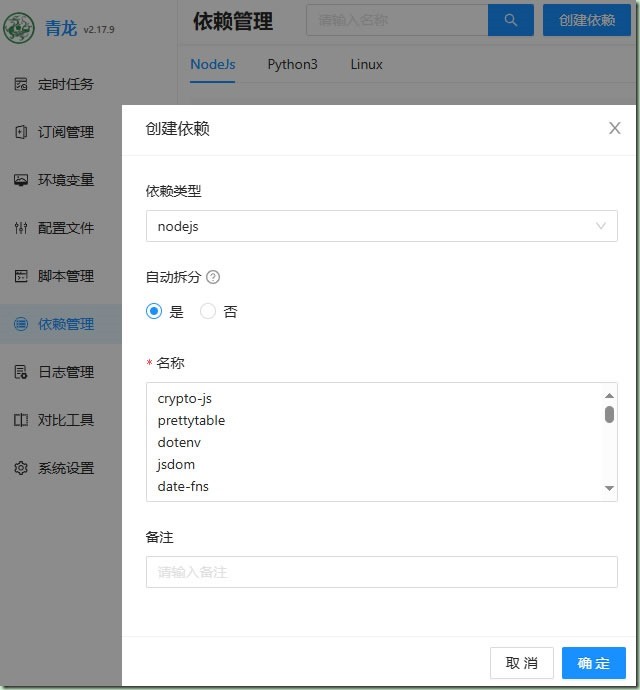Viewport: 640px width, 690px height.
Task: Click the search magnifier button
Action: pos(511,20)
